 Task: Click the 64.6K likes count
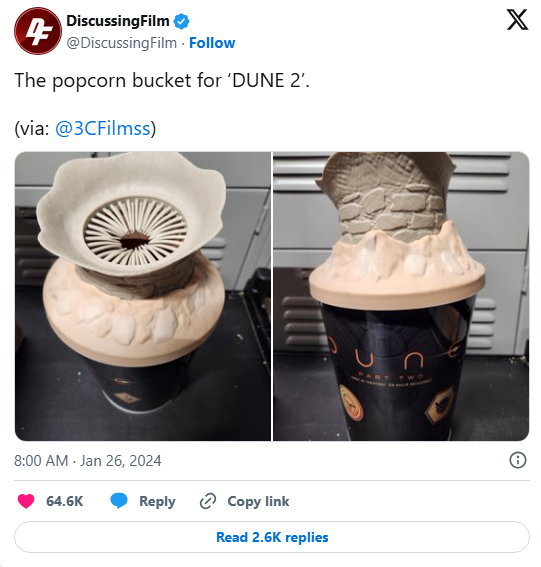(x=65, y=502)
